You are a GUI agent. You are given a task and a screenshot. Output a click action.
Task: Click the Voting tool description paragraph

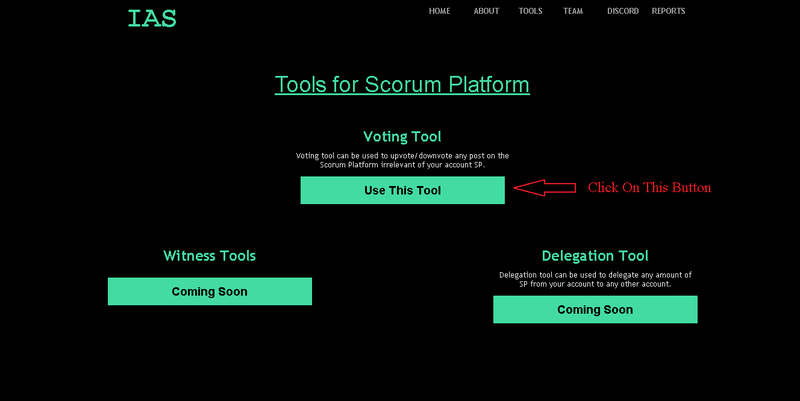[x=403, y=160]
